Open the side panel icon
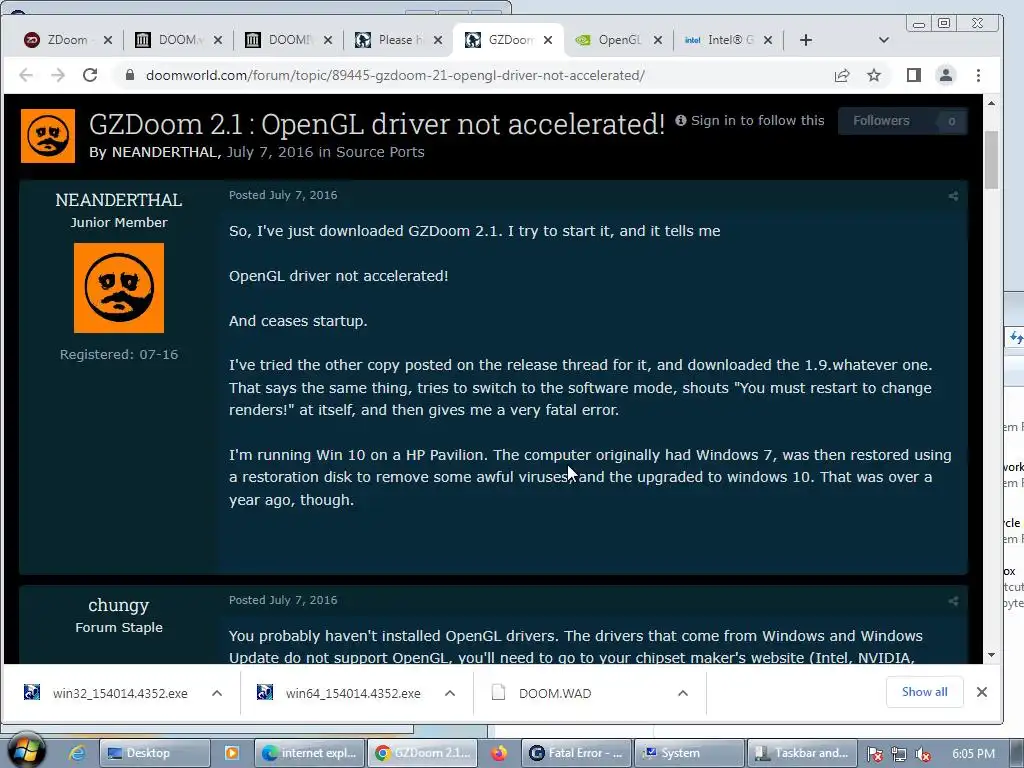 point(914,75)
